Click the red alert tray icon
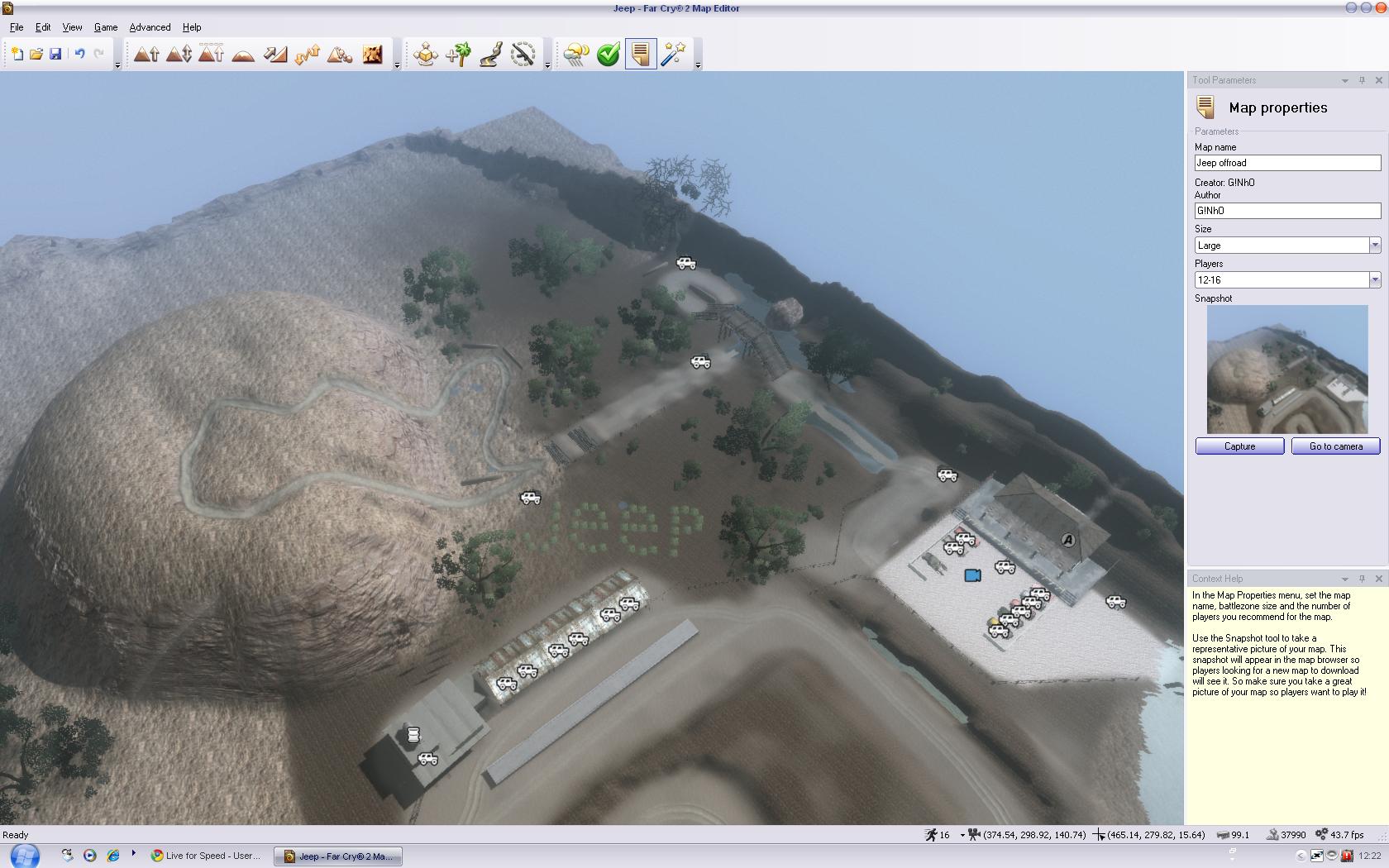The height and width of the screenshot is (868, 1389). pyautogui.click(x=1347, y=856)
